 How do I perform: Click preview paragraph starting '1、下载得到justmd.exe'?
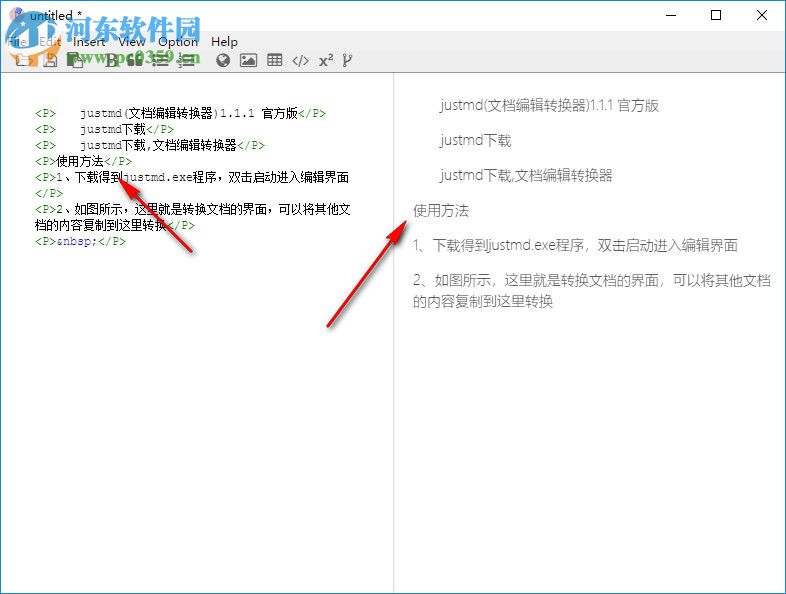tap(575, 246)
